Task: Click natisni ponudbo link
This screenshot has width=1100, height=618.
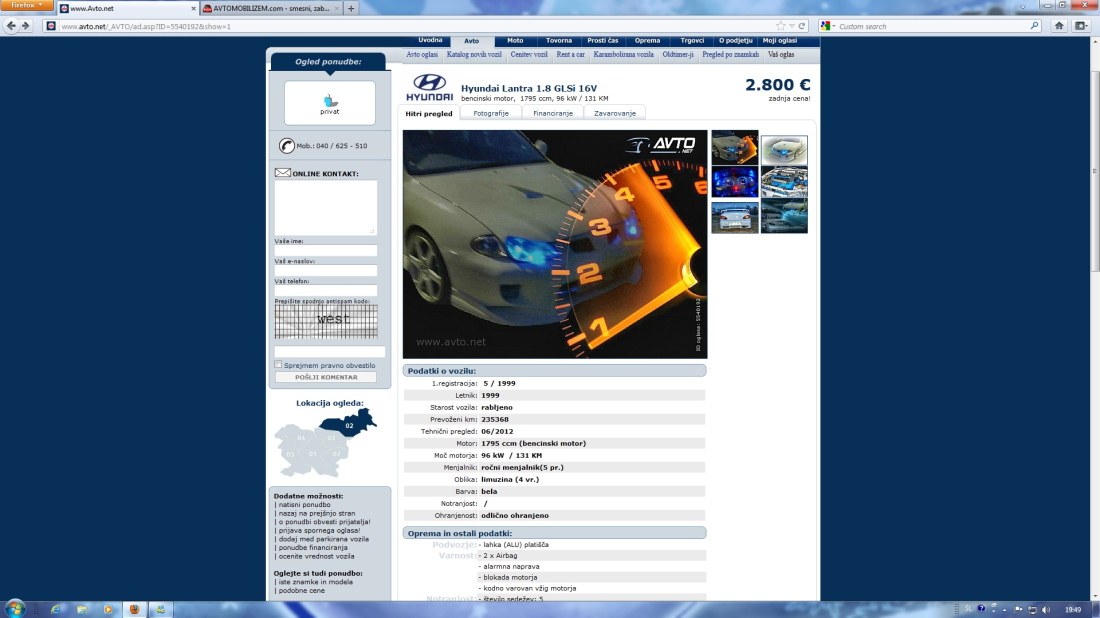Action: pos(304,504)
